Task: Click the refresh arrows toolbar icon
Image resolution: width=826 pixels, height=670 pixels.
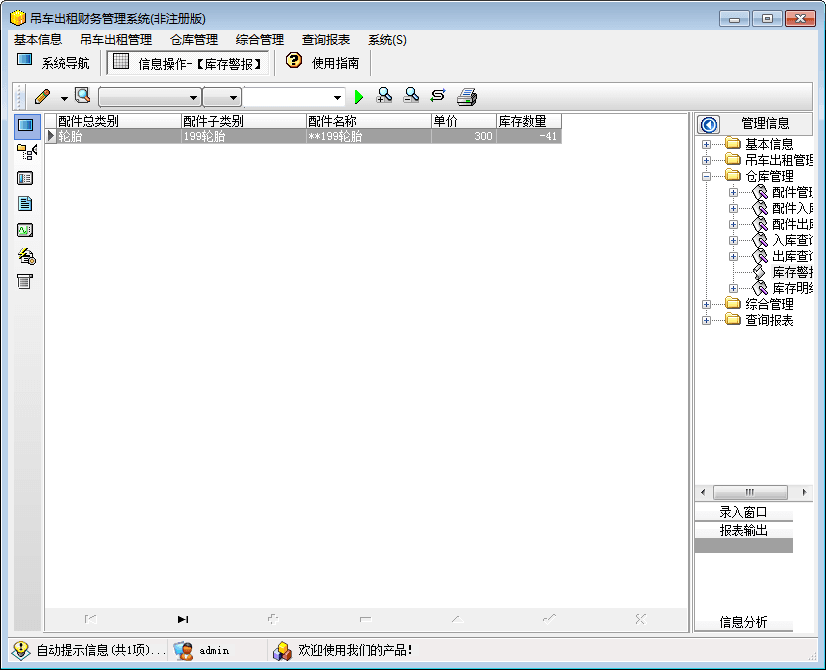Action: coord(437,96)
